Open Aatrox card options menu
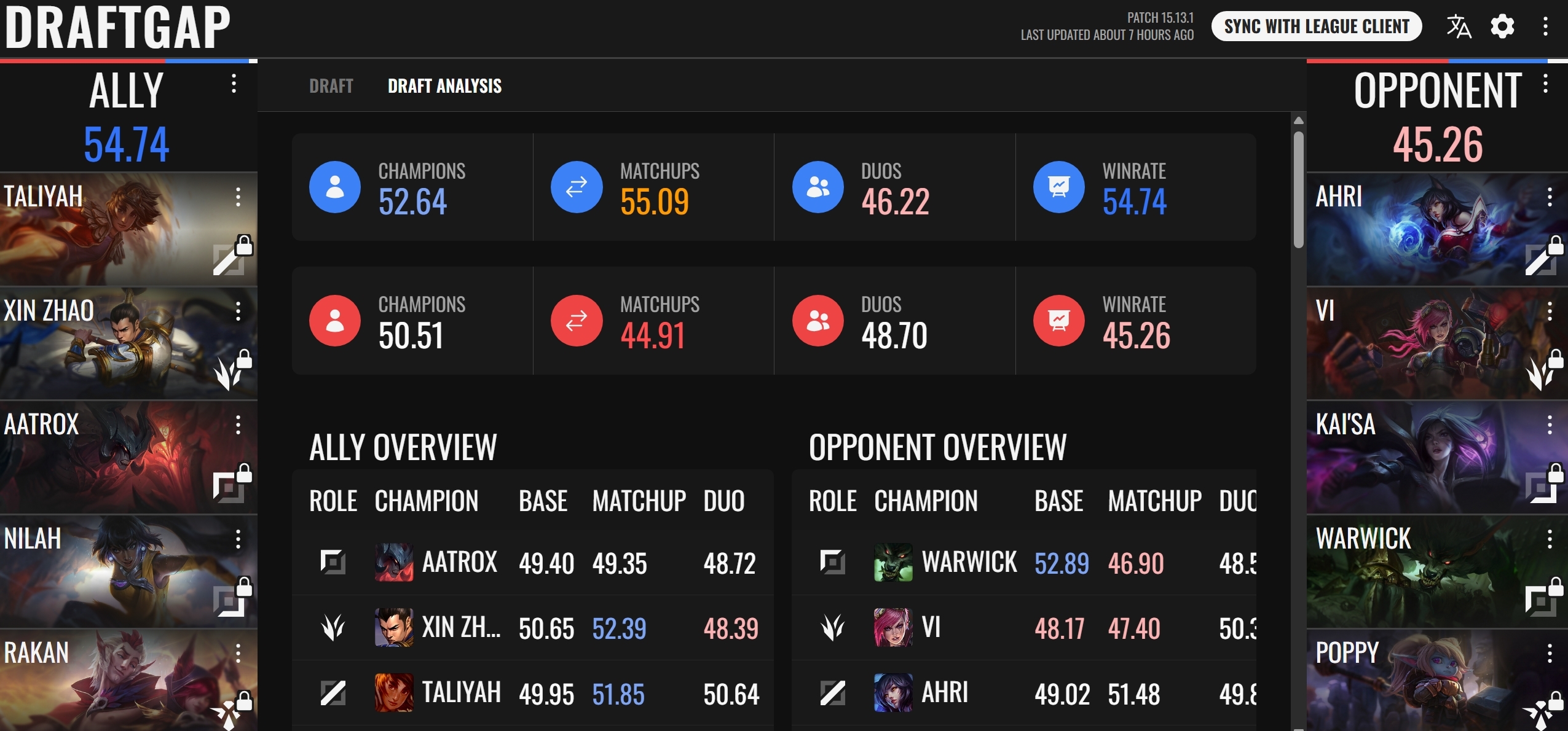Viewport: 1568px width, 731px height. tap(238, 425)
